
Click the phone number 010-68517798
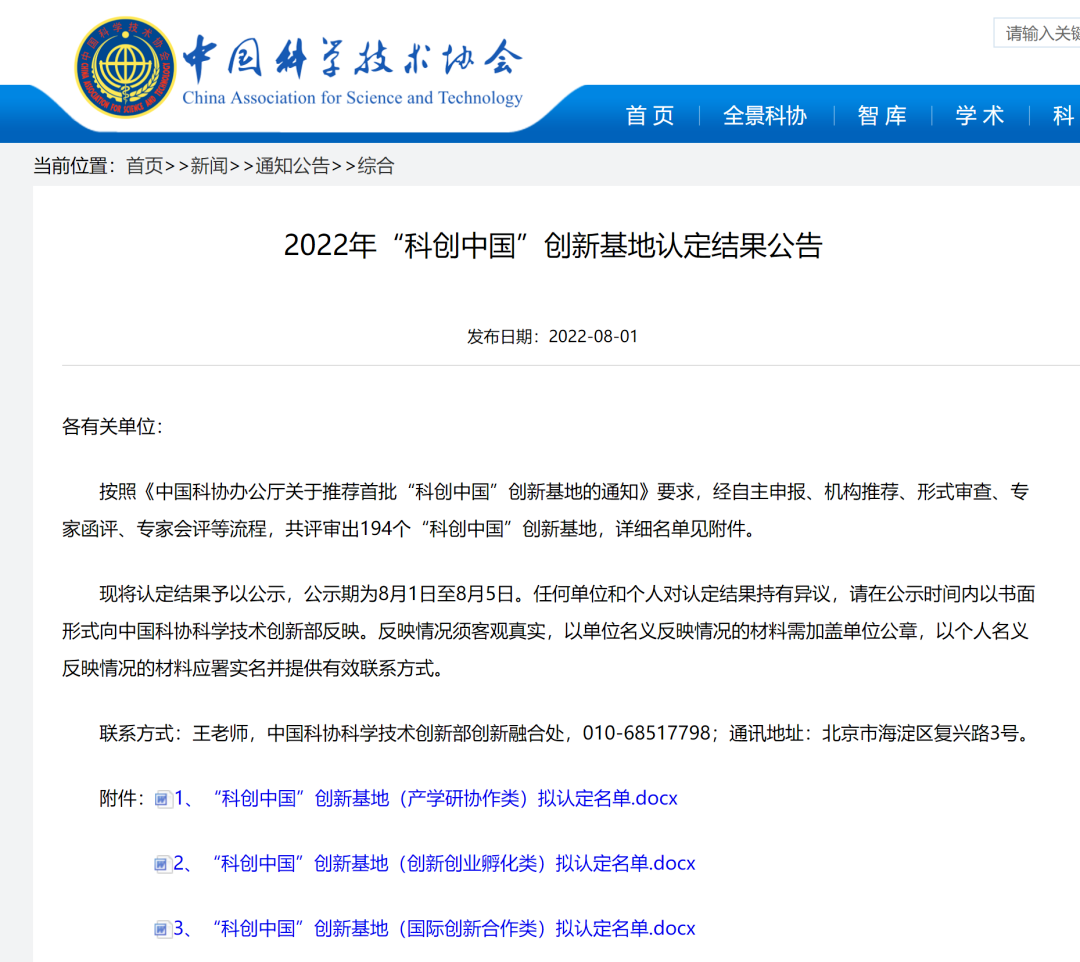tap(646, 733)
